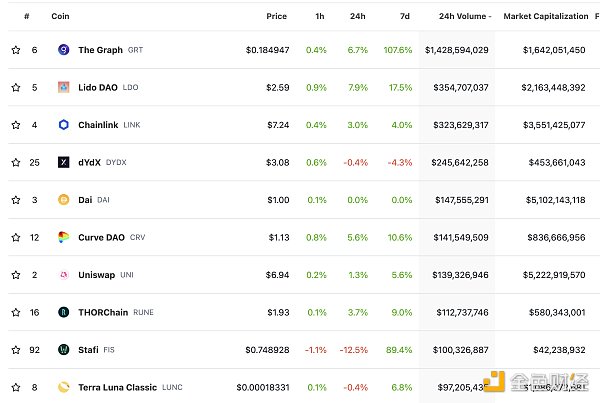Image resolution: width=600 pixels, height=403 pixels.
Task: Click The Graph price $0.184947
Action: (267, 50)
